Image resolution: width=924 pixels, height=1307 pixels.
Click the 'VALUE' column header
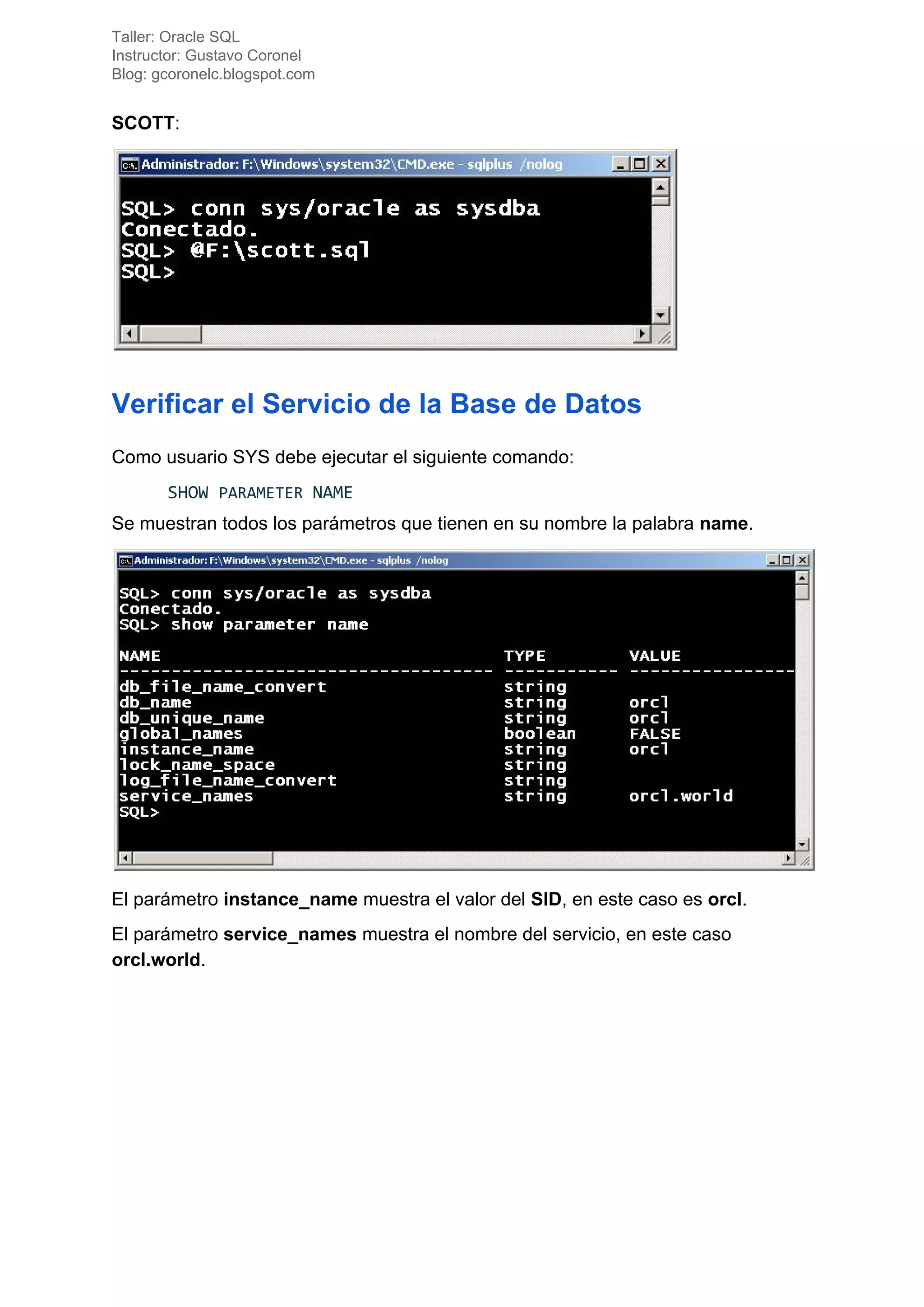coord(655,656)
